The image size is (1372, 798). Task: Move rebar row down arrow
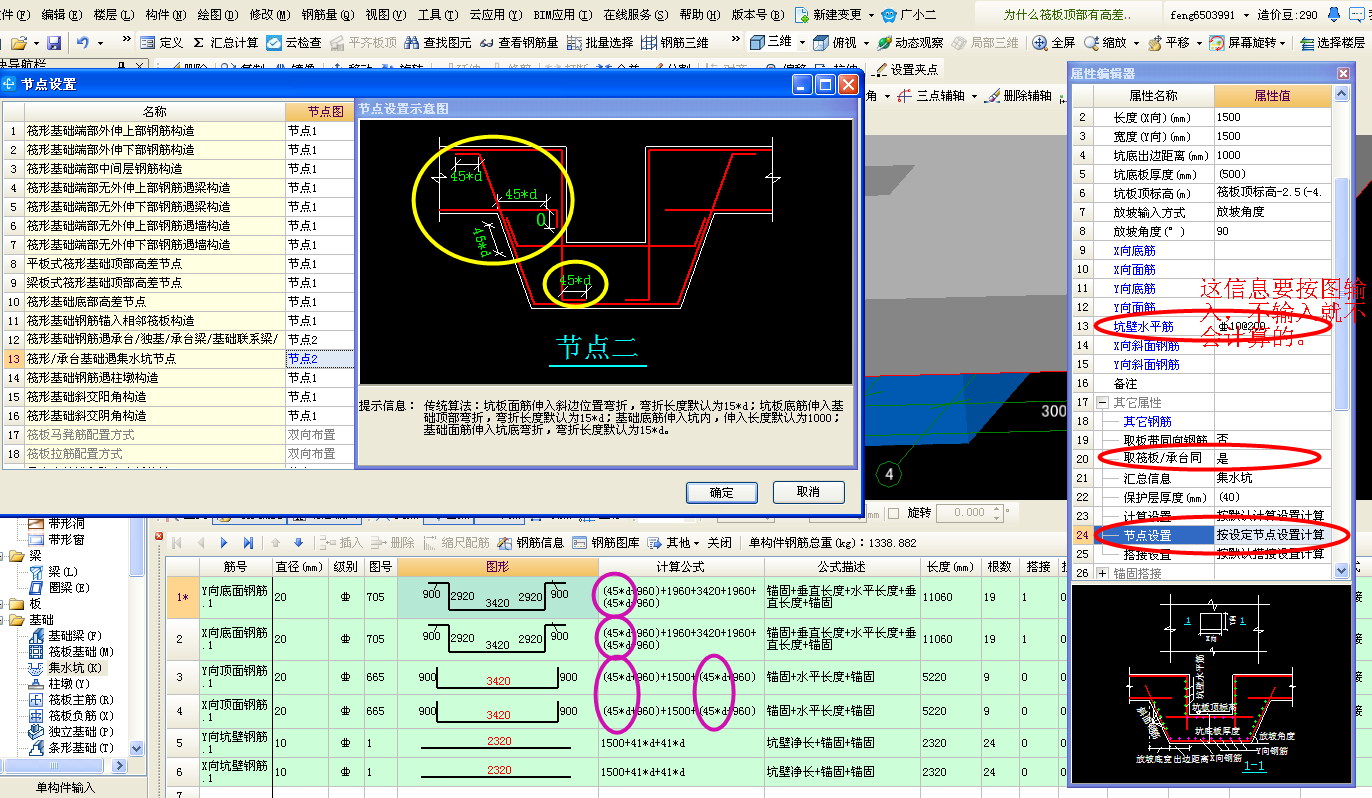tap(297, 543)
